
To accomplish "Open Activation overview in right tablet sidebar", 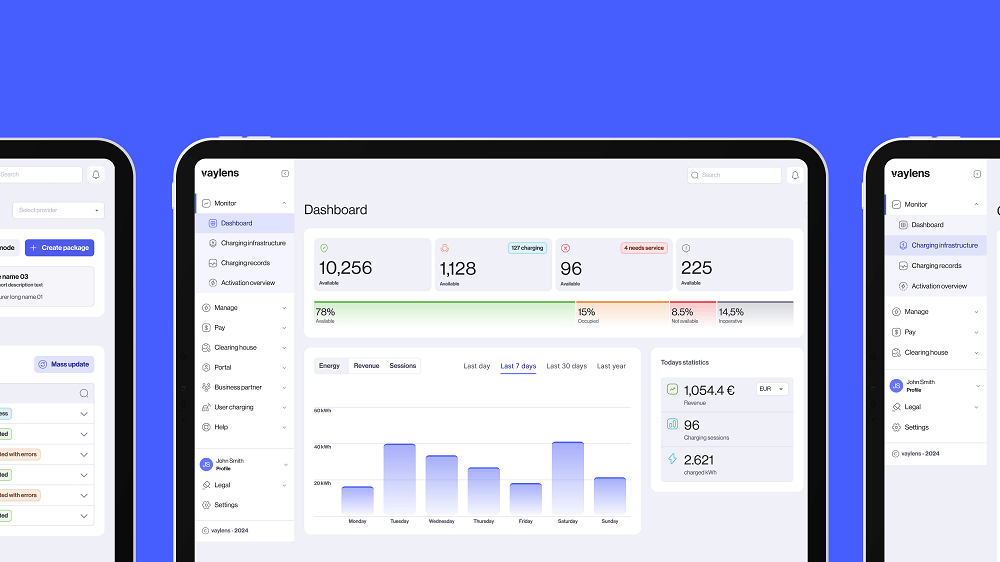I will pyautogui.click(x=936, y=286).
